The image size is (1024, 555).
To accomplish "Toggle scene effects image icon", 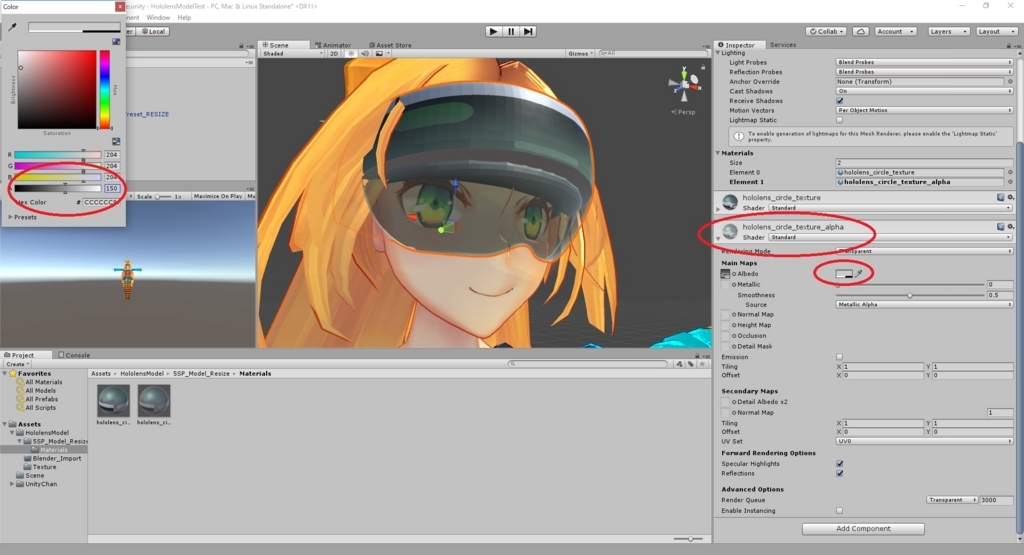I will [379, 54].
